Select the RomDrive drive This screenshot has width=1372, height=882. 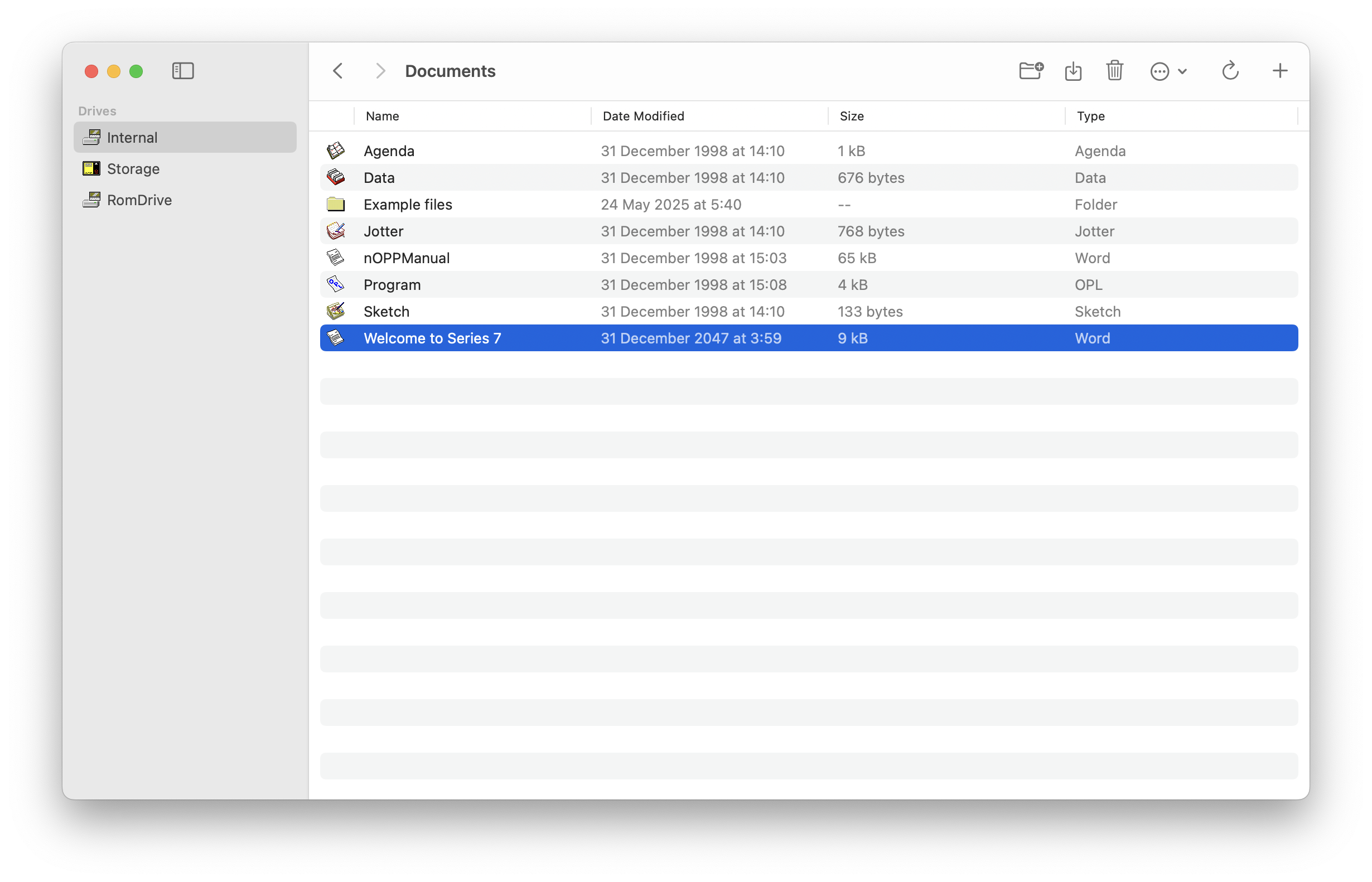tap(185, 200)
